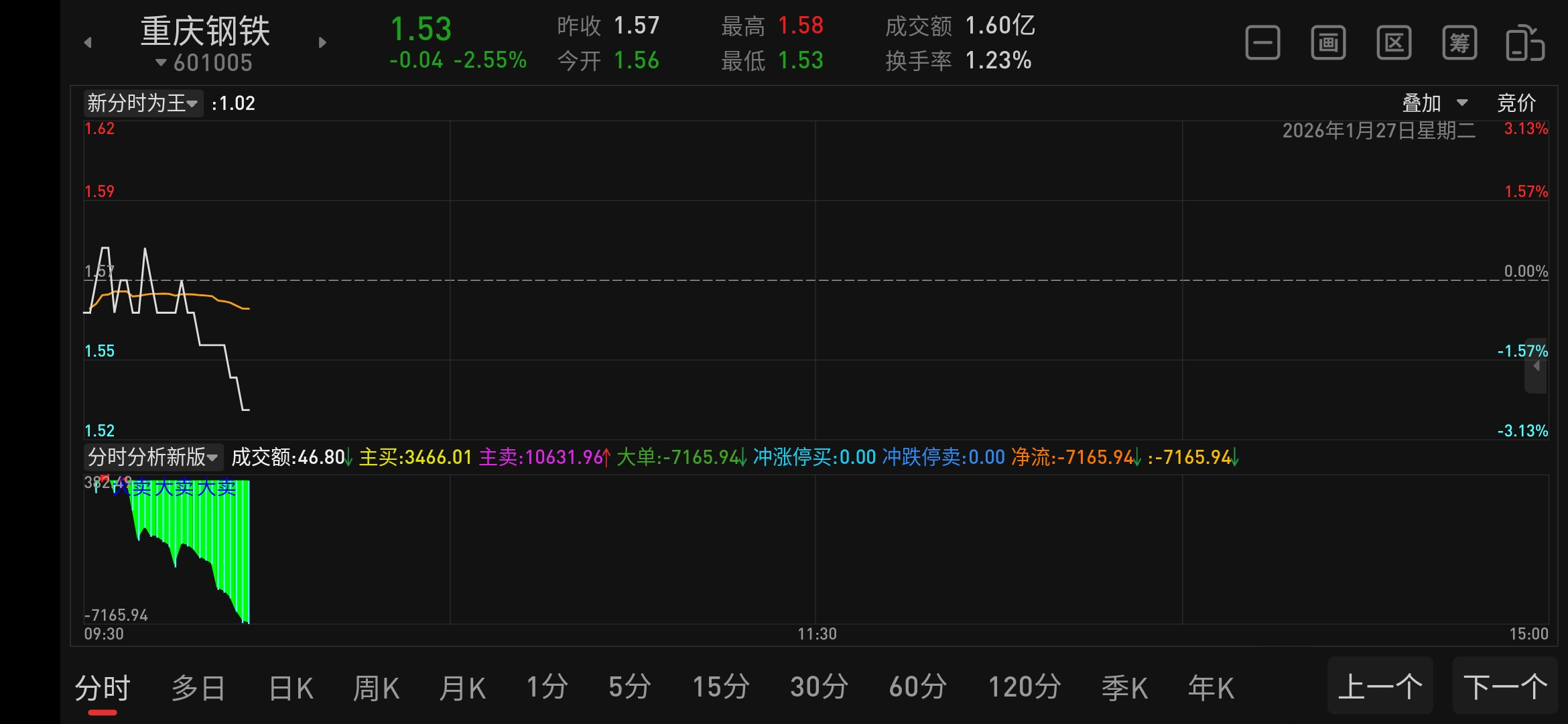This screenshot has width=1568, height=724.
Task: Click the minus (—) icon in top toolbar
Action: [1262, 44]
